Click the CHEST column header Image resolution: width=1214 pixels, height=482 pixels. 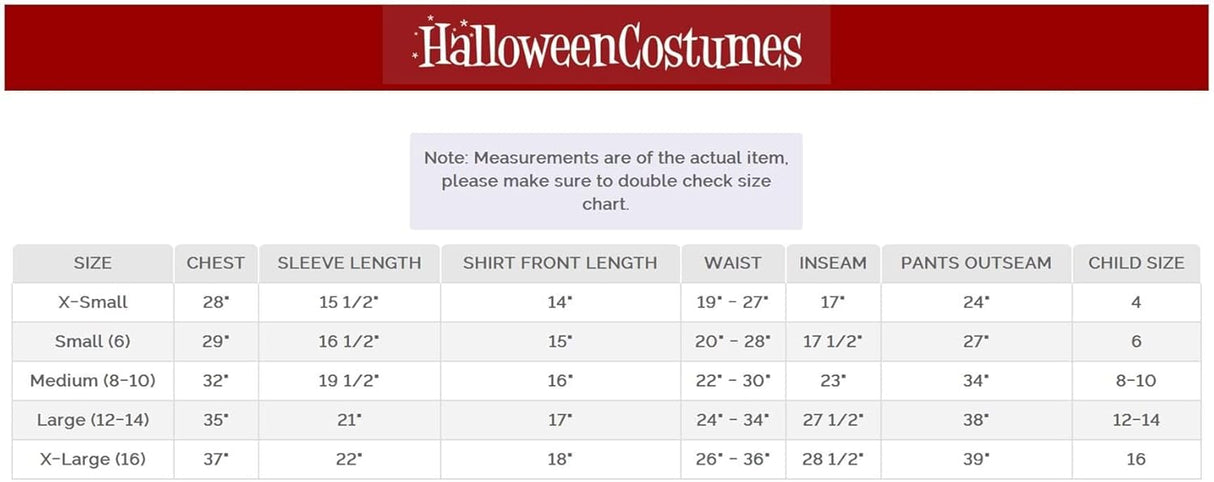pos(216,263)
